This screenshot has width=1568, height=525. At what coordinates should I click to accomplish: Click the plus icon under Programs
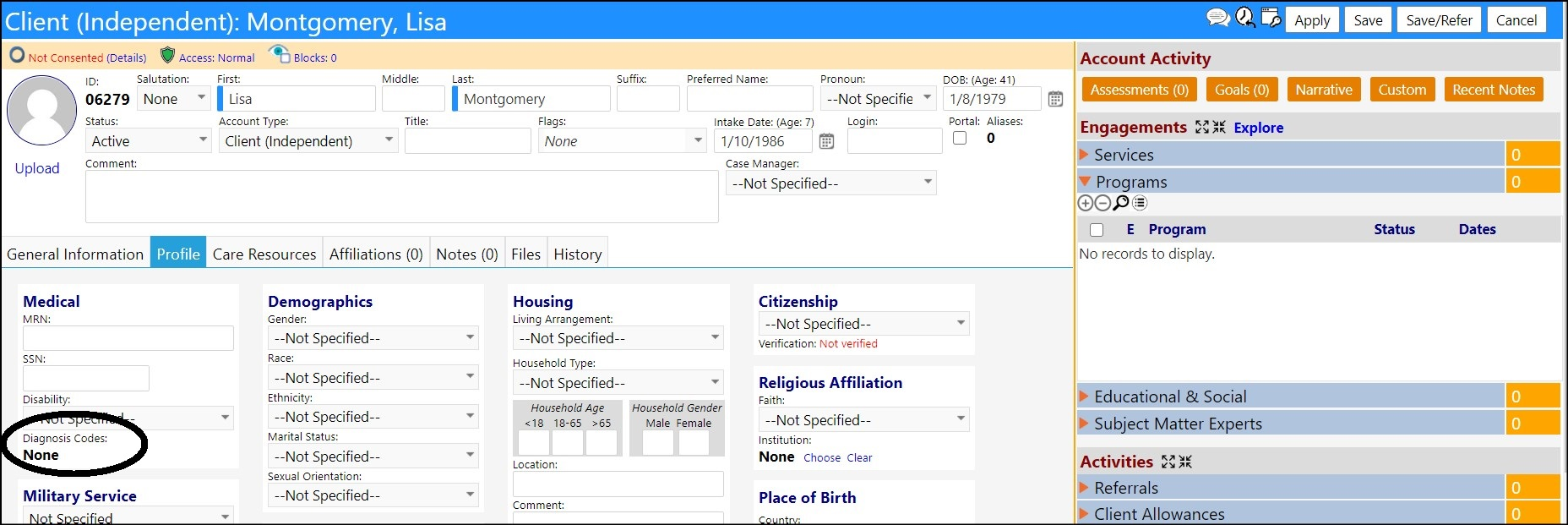1086,203
